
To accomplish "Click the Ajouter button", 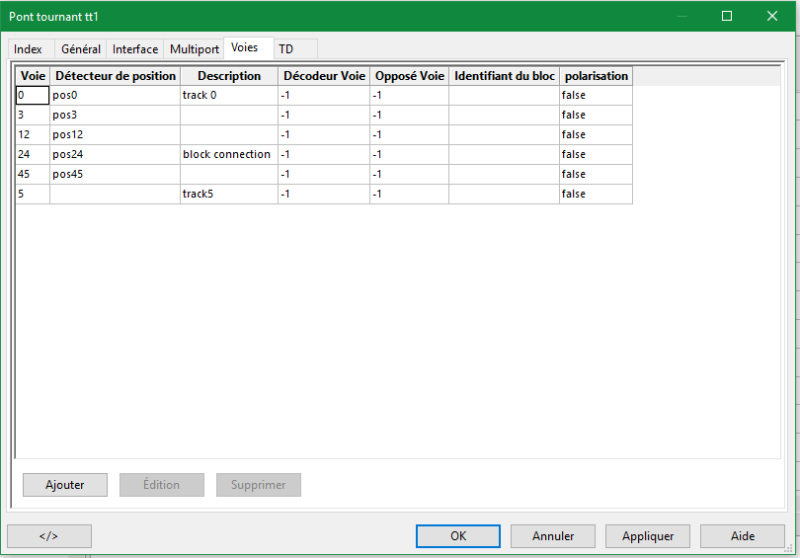I will click(65, 485).
